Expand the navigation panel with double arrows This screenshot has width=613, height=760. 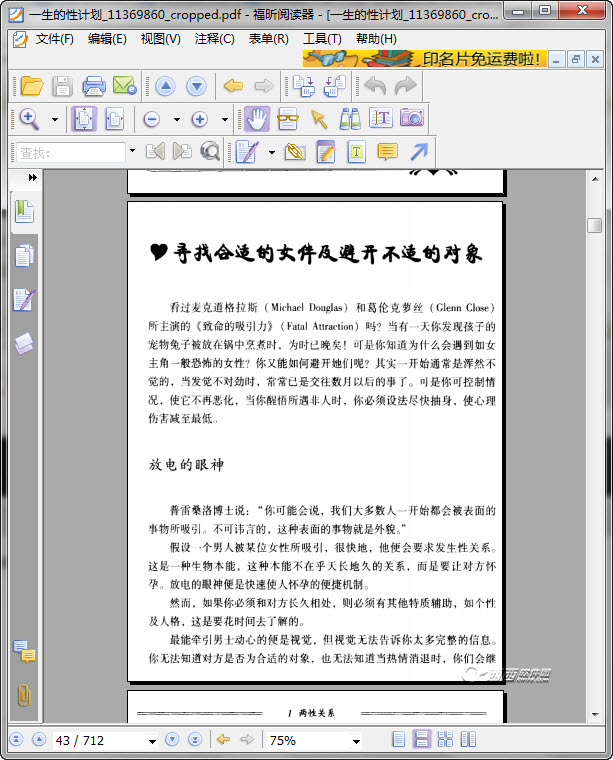tap(32, 177)
